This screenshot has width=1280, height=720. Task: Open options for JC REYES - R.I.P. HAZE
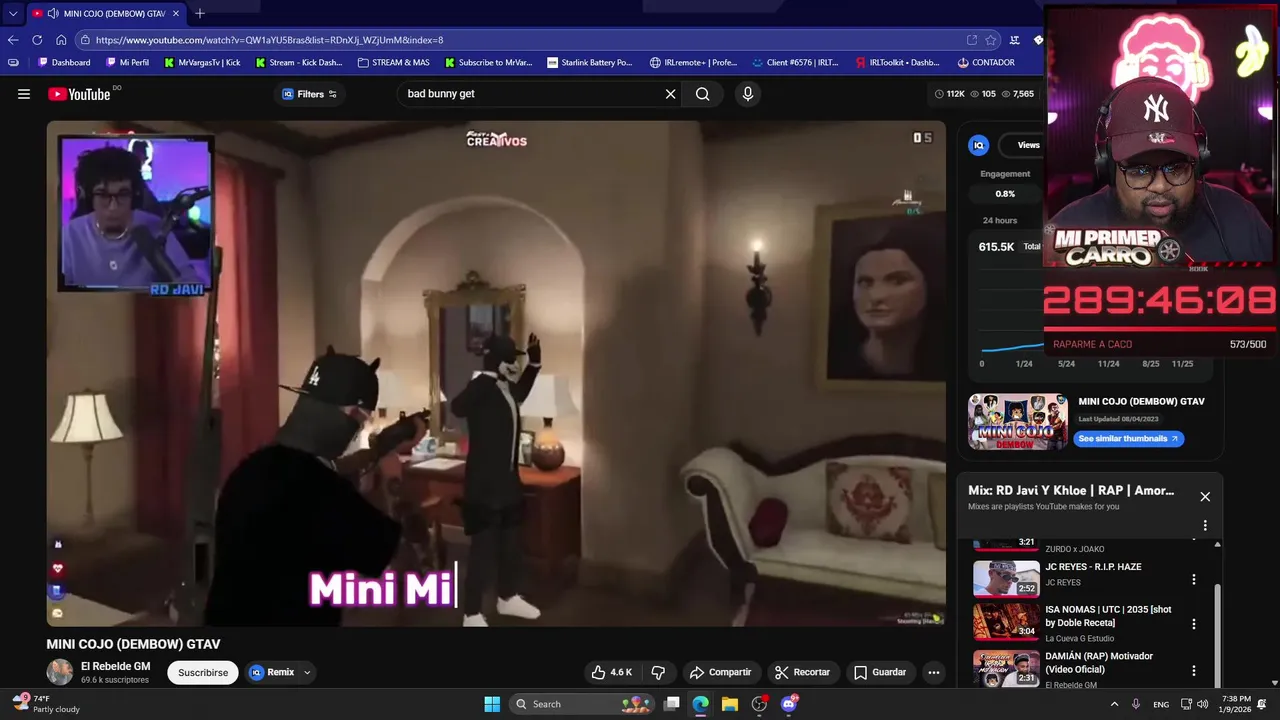point(1193,579)
